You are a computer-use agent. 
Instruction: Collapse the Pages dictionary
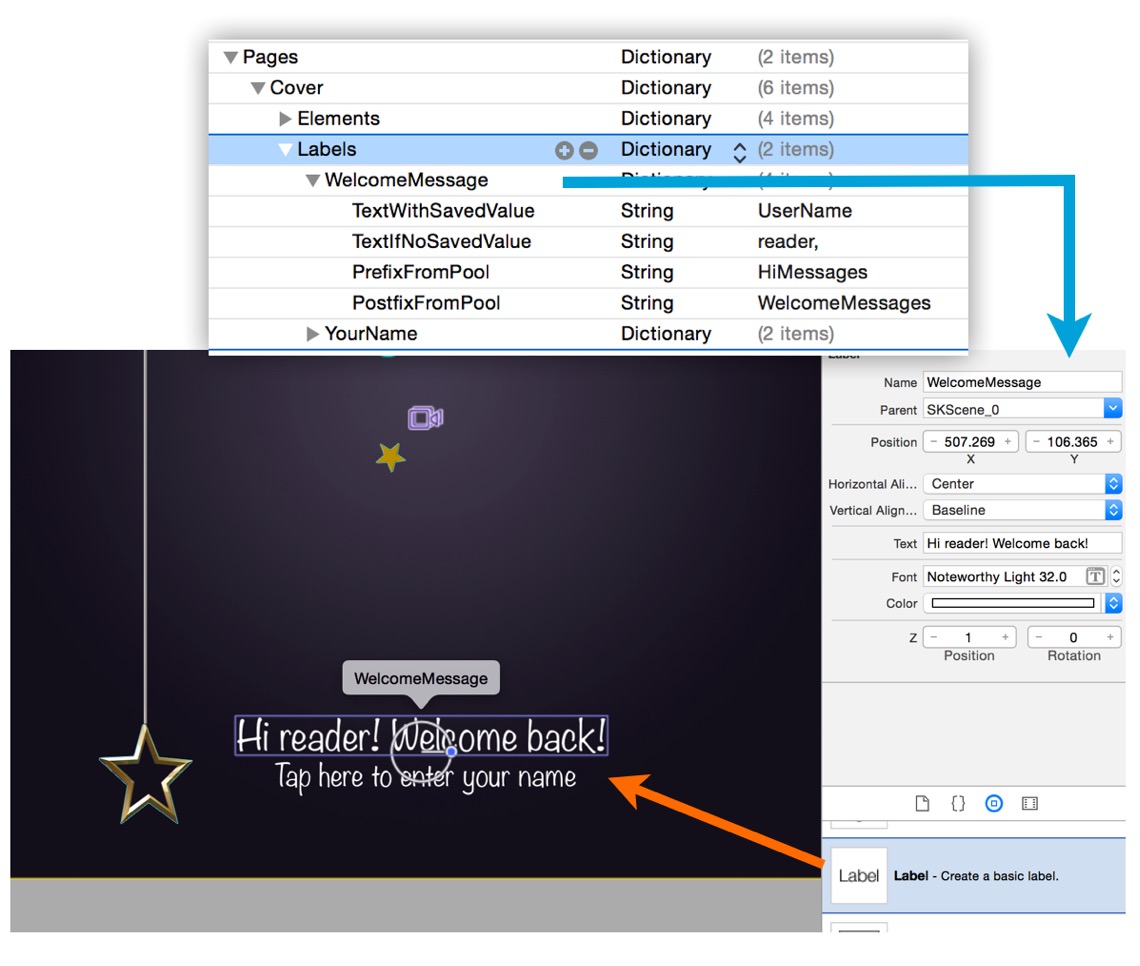230,57
